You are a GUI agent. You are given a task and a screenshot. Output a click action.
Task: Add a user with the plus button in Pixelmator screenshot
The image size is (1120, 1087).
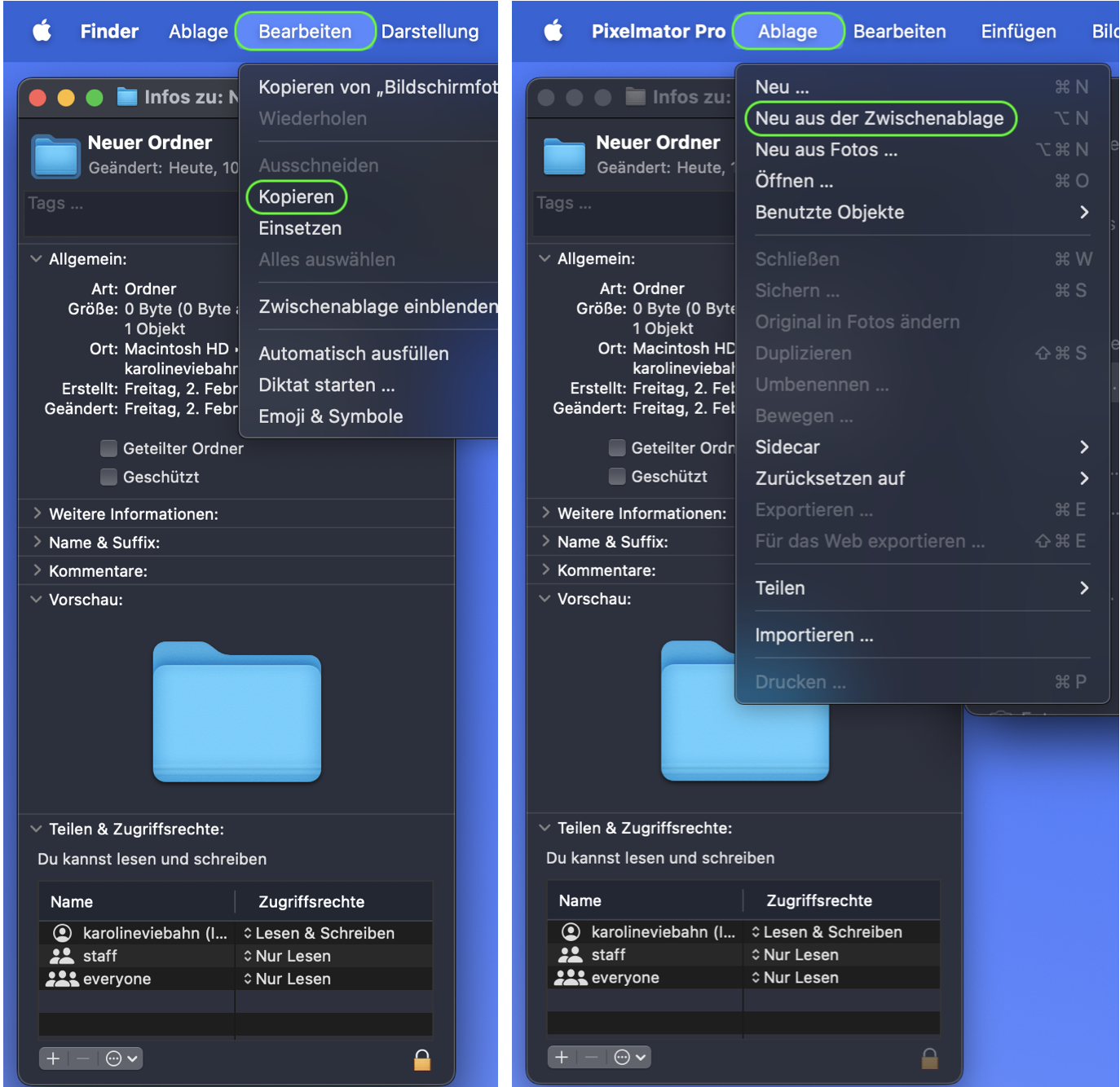562,1057
